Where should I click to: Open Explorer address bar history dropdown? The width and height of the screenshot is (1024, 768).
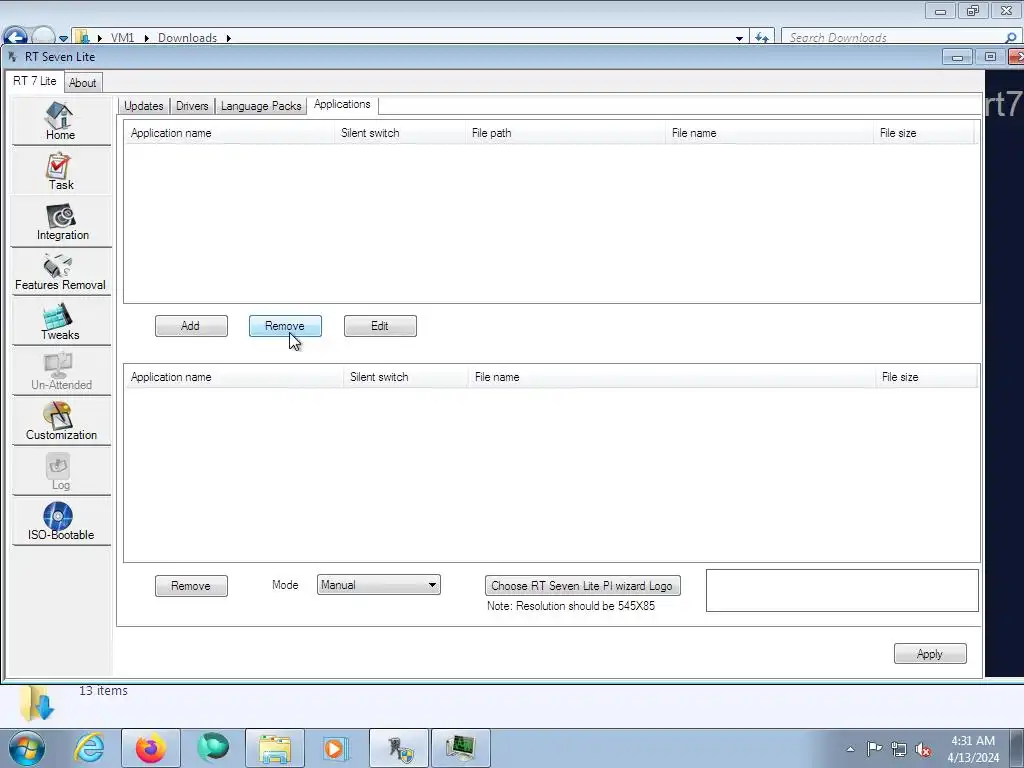[x=739, y=38]
